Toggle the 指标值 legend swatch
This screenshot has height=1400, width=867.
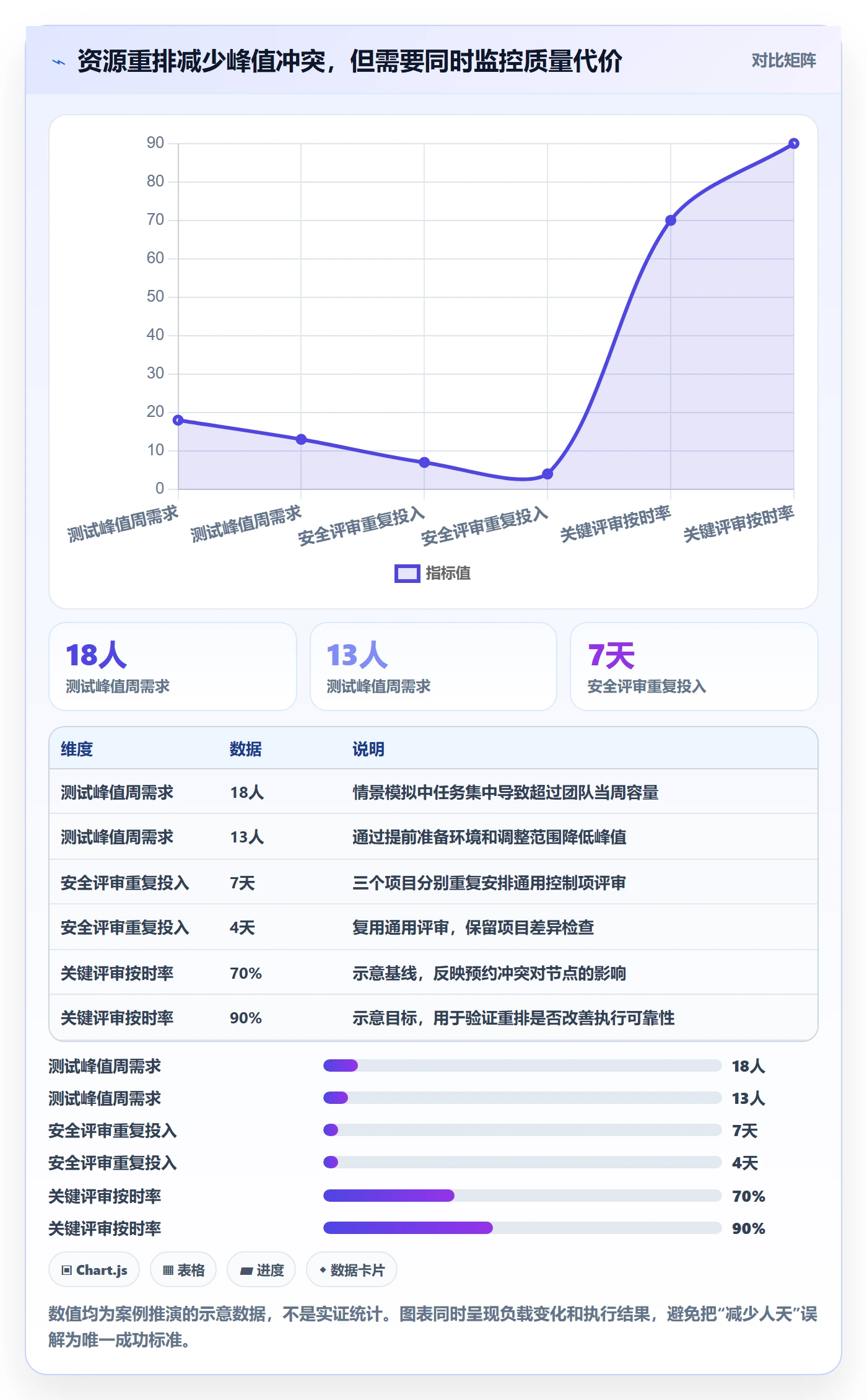click(407, 573)
